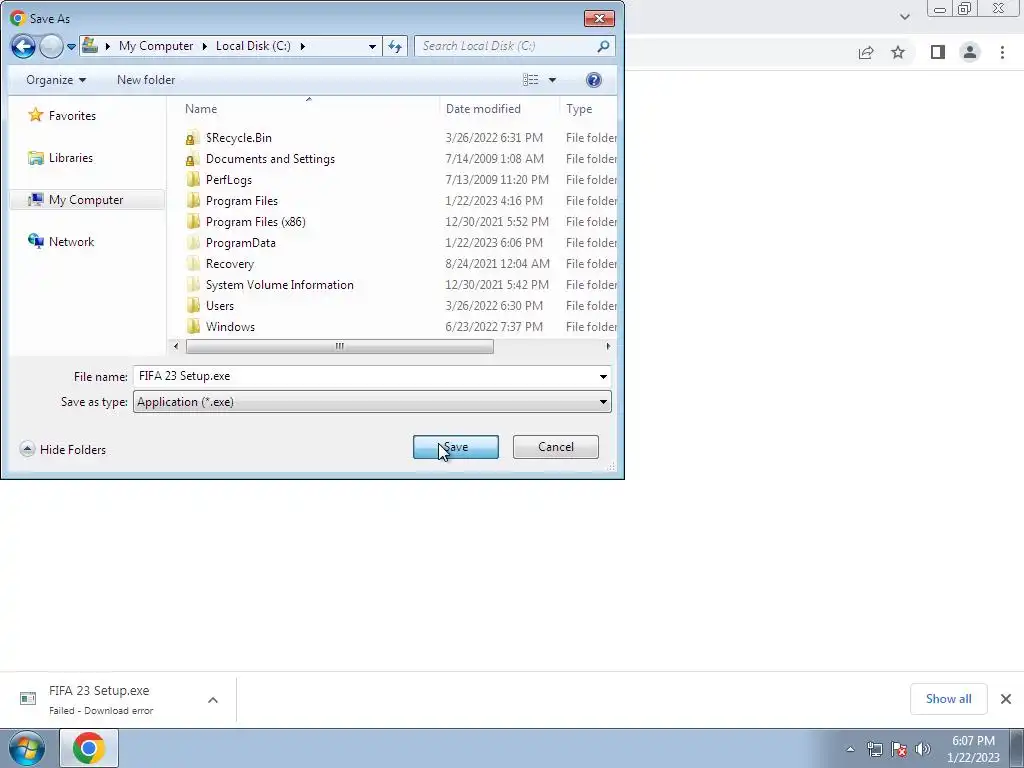Select the Users folder

pyautogui.click(x=219, y=306)
